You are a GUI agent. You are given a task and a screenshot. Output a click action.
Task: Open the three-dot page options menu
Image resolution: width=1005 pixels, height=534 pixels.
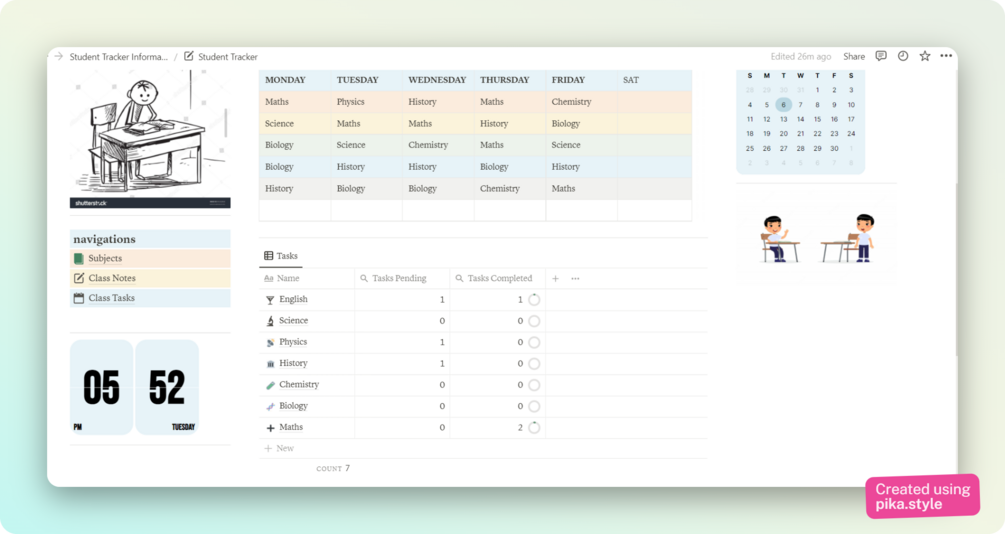pyautogui.click(x=946, y=56)
